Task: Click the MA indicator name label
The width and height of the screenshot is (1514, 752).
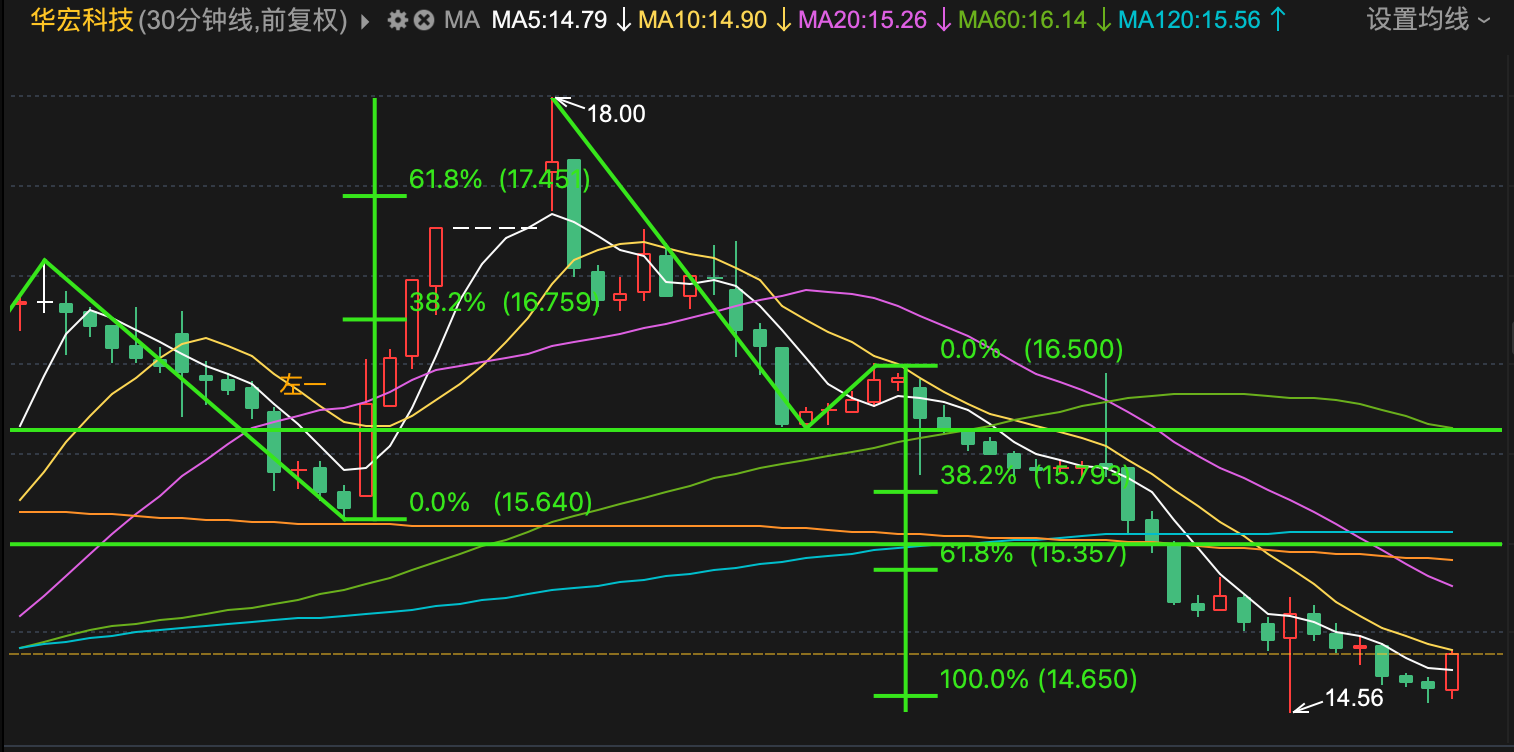Action: click(x=461, y=20)
